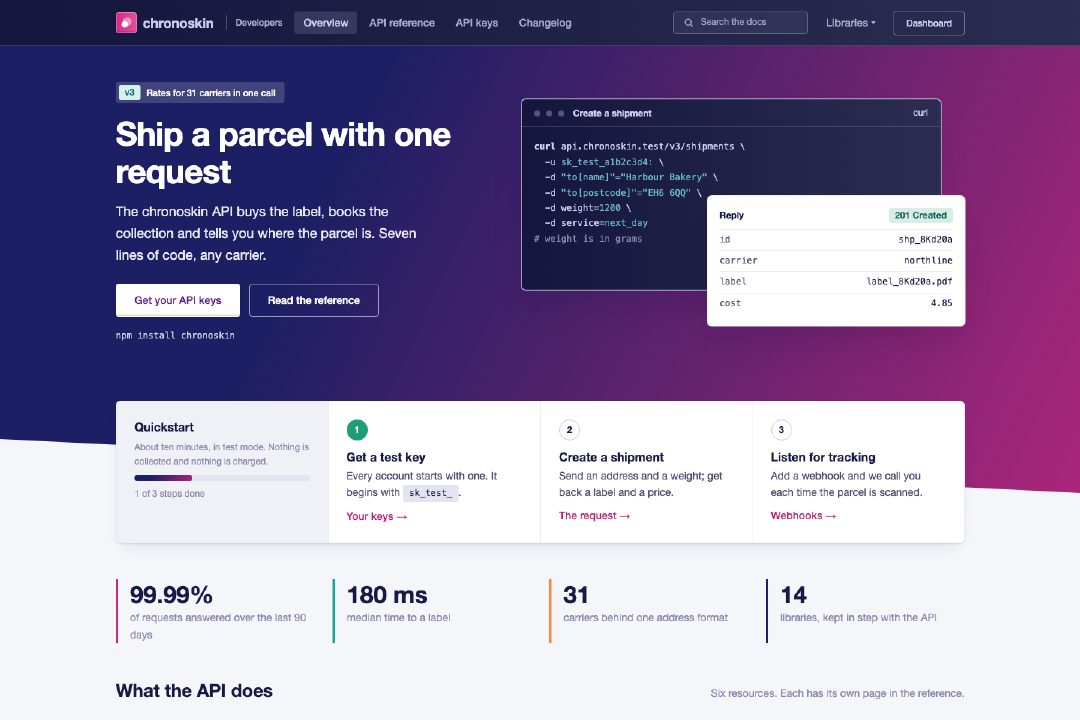Click the Rates for 31 carriers text
This screenshot has width=1080, height=720.
point(211,93)
